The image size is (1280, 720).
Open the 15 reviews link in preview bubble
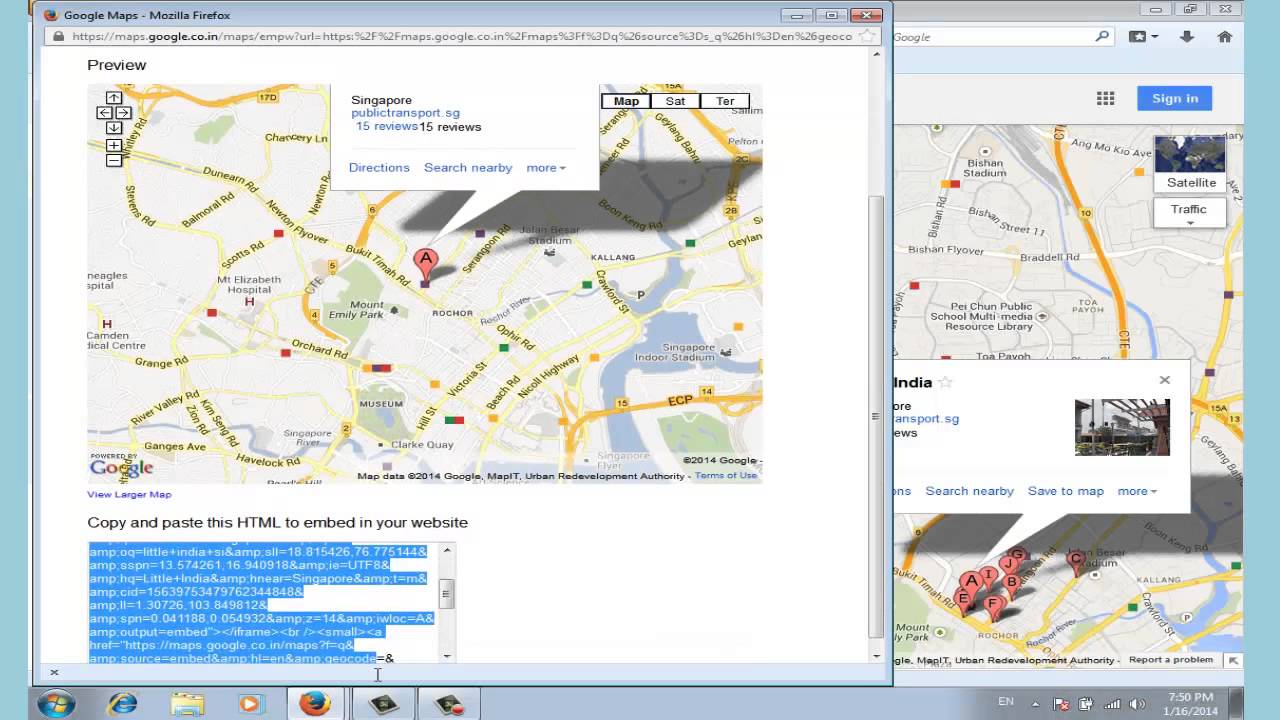pos(387,126)
